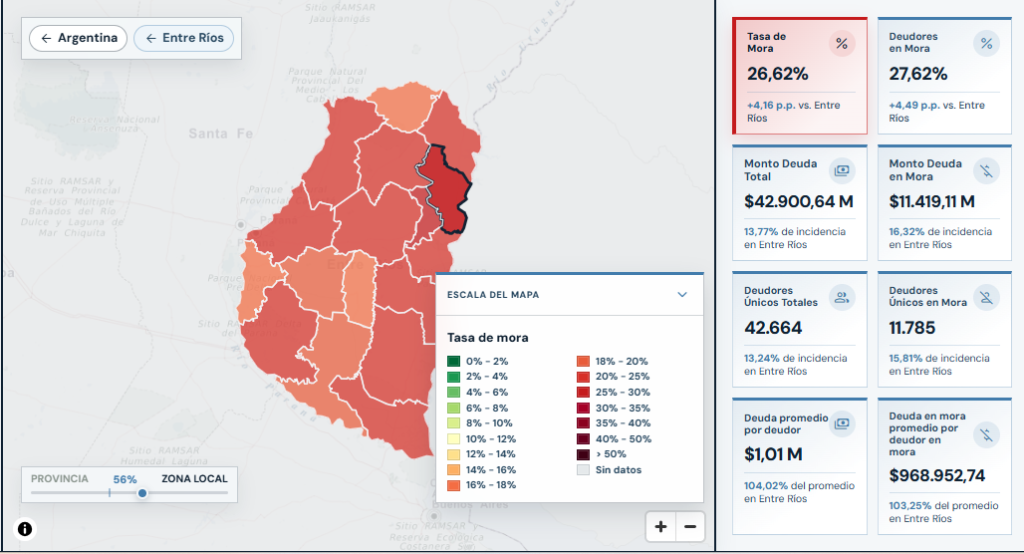This screenshot has width=1024, height=554.
Task: Click the 14% - 16% legend swatch
Action: click(453, 470)
